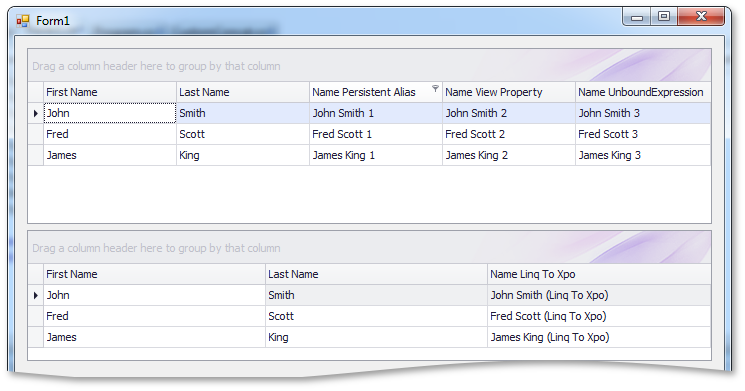Click the Name Linq To Xpo column header

click(x=599, y=274)
